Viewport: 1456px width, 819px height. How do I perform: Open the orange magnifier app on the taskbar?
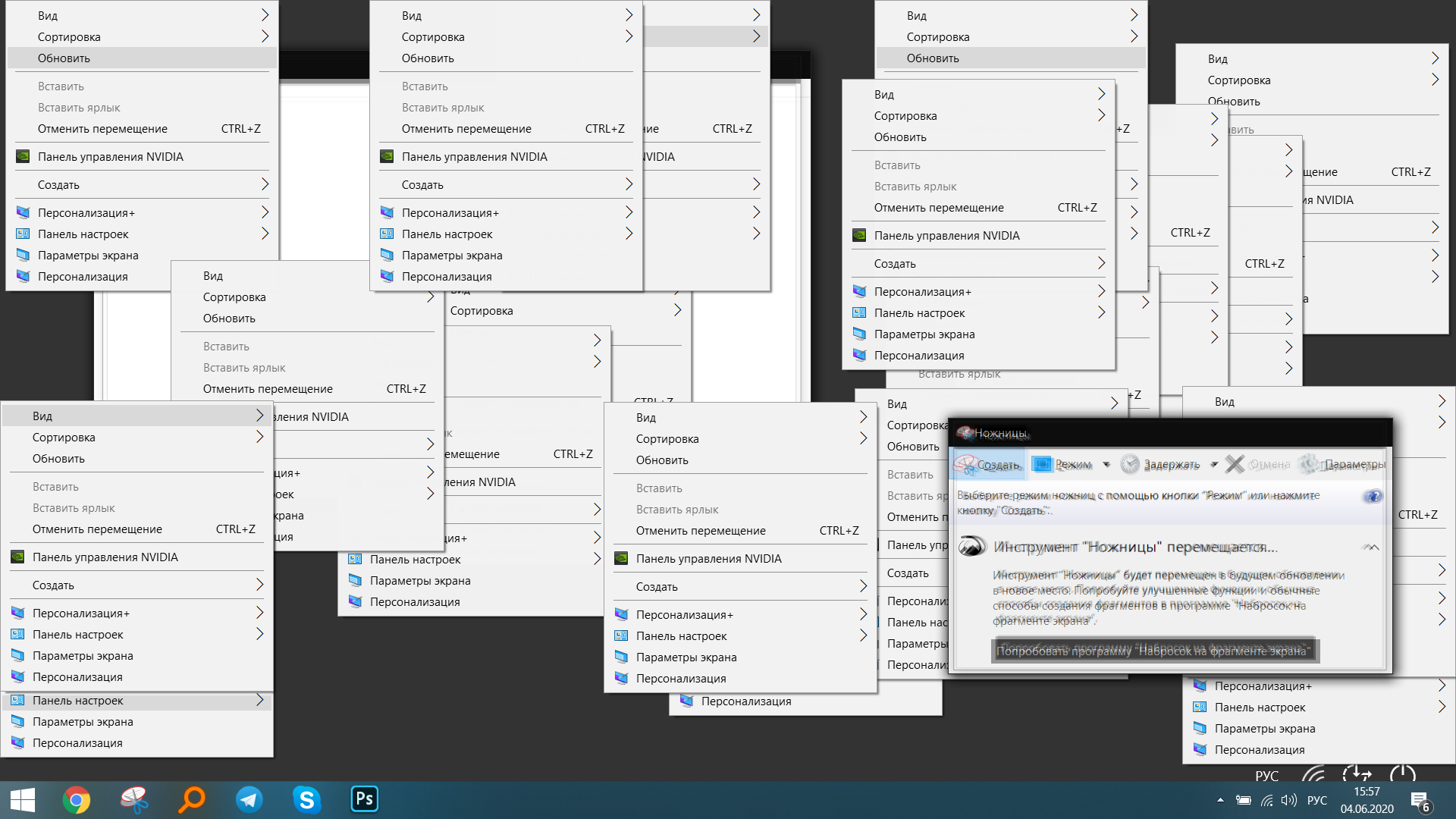(192, 800)
